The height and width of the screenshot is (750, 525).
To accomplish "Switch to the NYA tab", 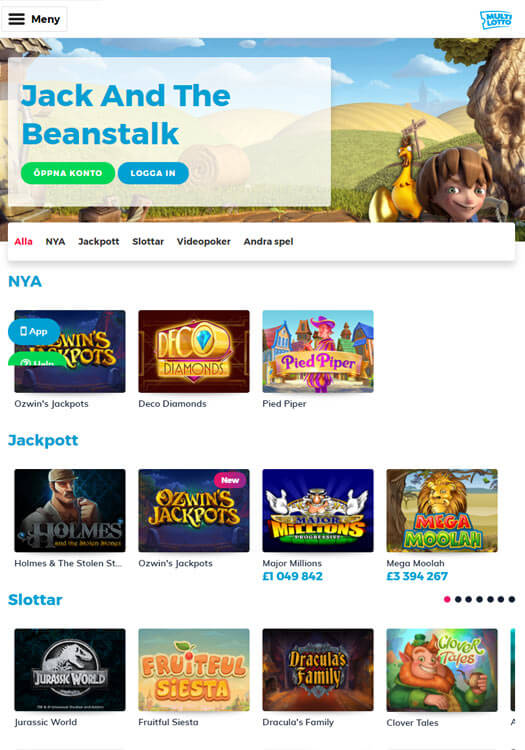I will point(55,242).
